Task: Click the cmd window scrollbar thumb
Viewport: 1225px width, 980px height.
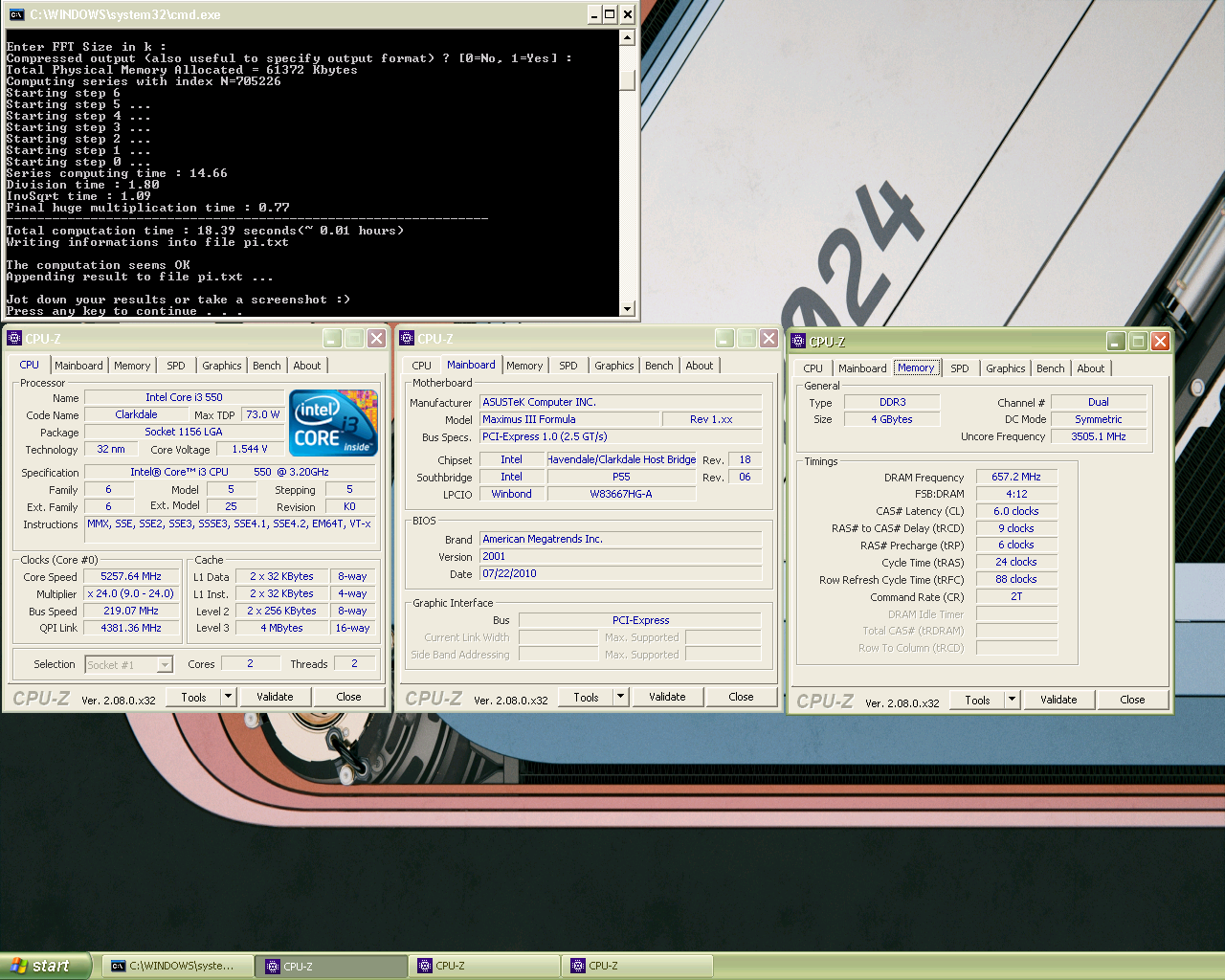Action: [x=628, y=80]
